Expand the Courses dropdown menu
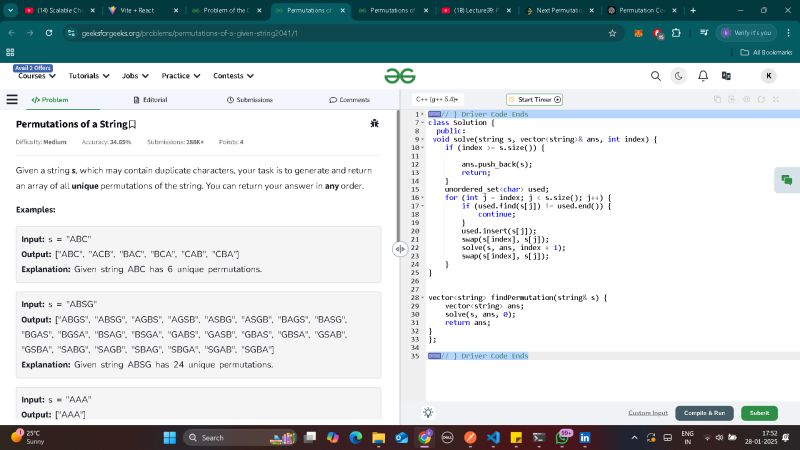Screen dimensions: 800x450 (x=36, y=76)
